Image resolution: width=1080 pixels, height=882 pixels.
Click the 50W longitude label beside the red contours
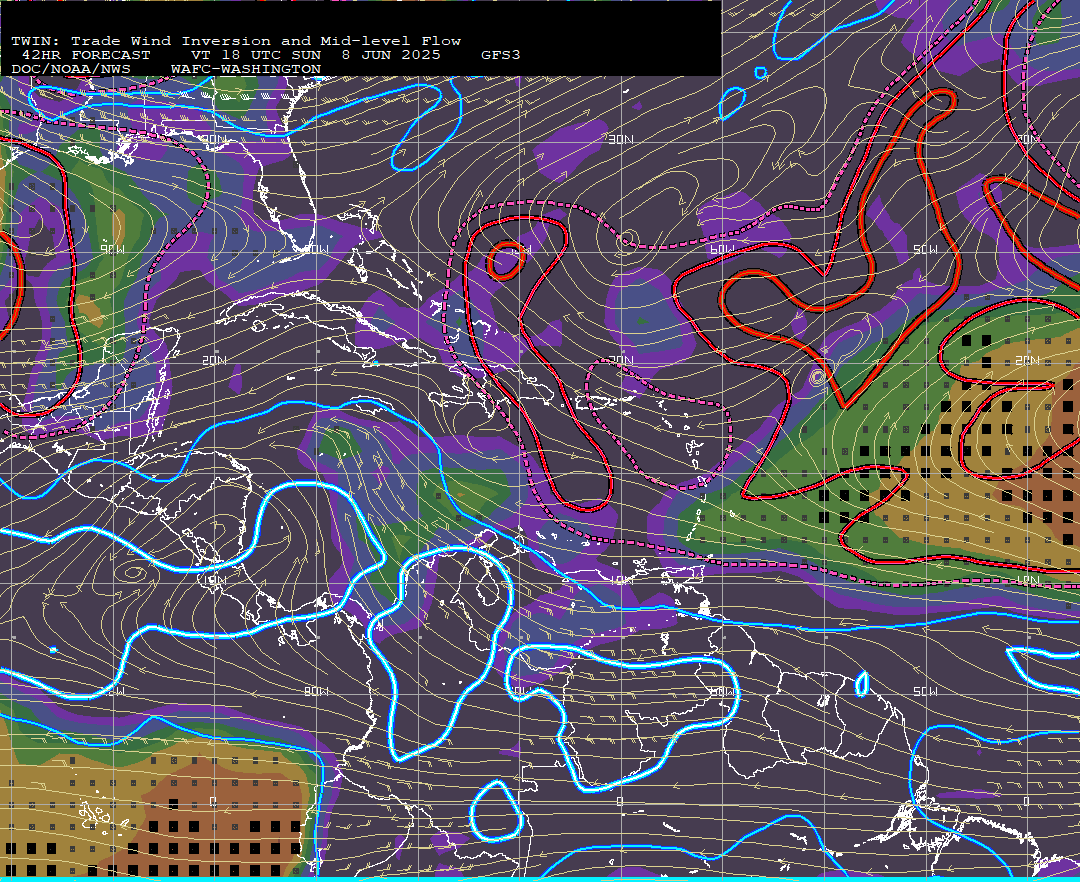pyautogui.click(x=925, y=249)
